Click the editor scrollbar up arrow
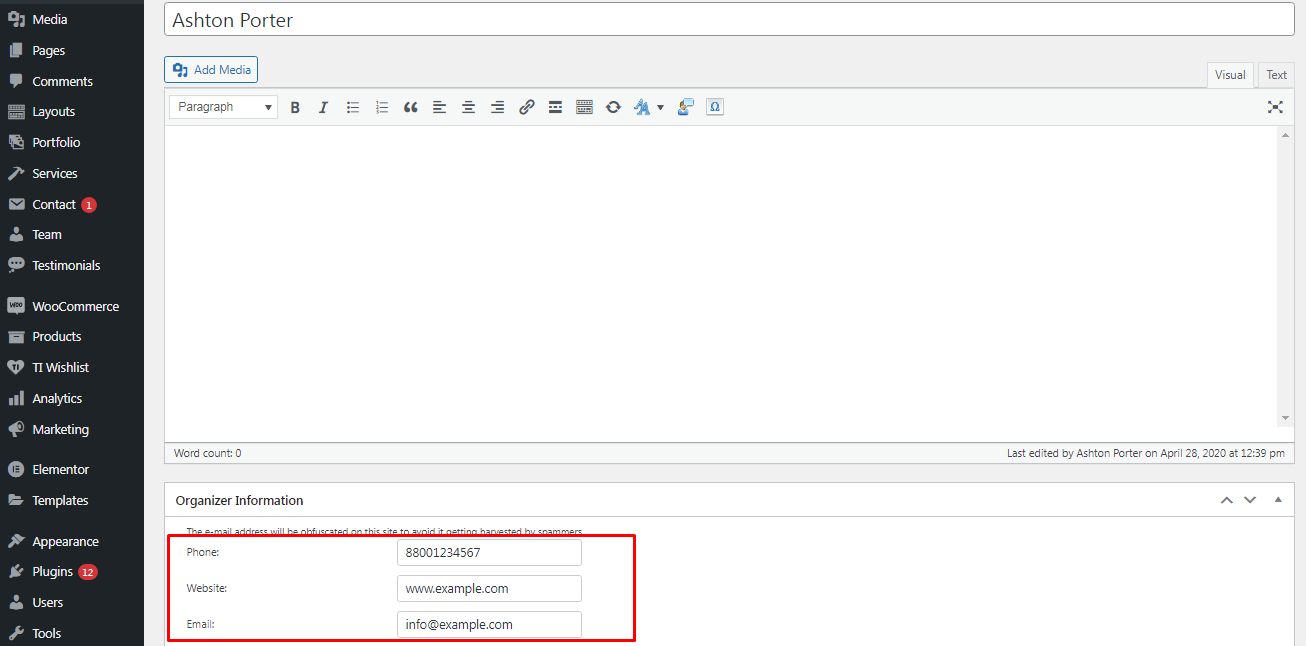 [1286, 135]
